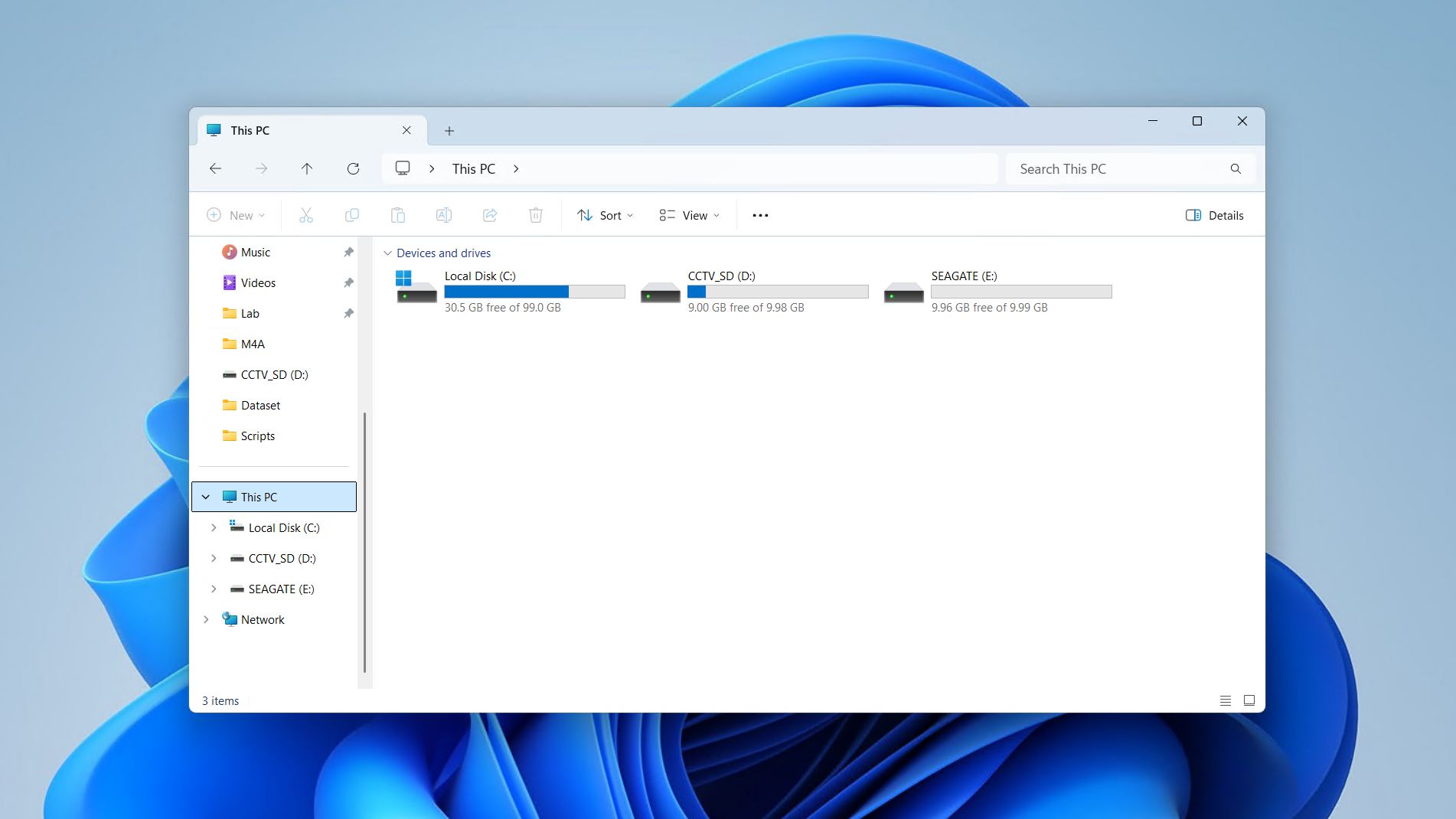Click the Cut scissors icon
The height and width of the screenshot is (819, 1456).
tap(306, 215)
